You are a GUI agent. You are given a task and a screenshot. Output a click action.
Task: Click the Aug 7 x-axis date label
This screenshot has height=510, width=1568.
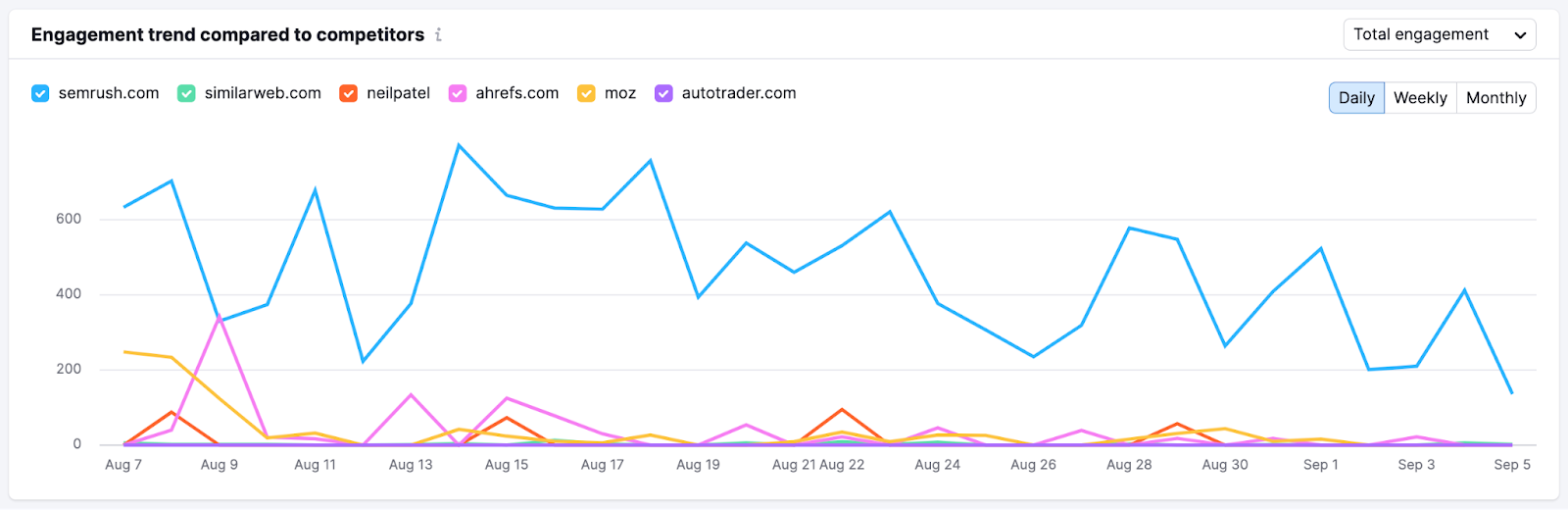(x=123, y=465)
